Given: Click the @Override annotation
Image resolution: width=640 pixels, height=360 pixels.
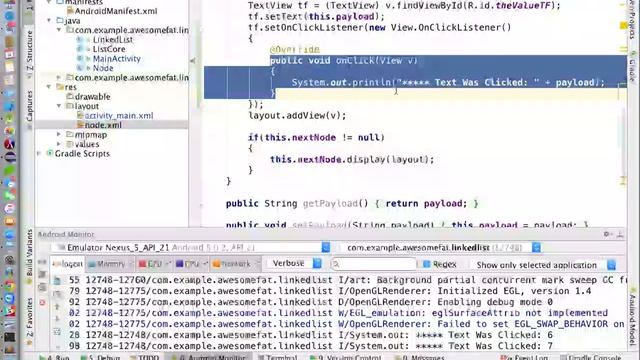Looking at the screenshot, I should point(295,49).
